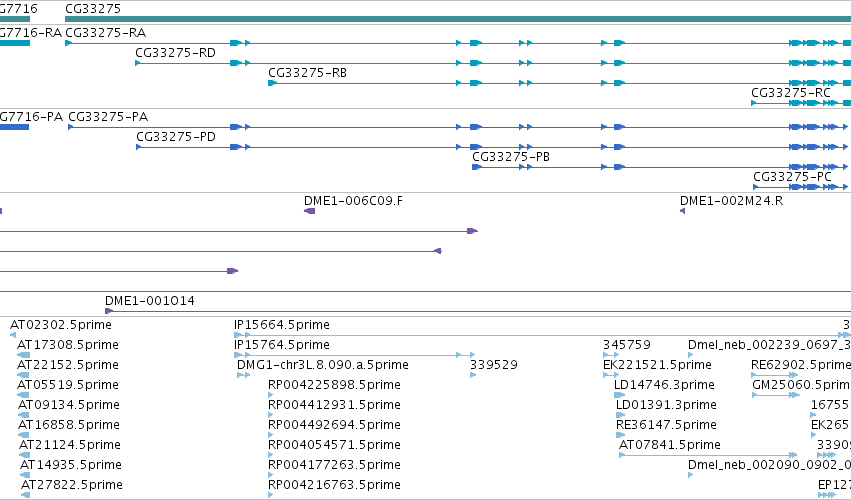851x500 pixels.
Task: Click the IP15664.5prime label
Action: tap(282, 325)
